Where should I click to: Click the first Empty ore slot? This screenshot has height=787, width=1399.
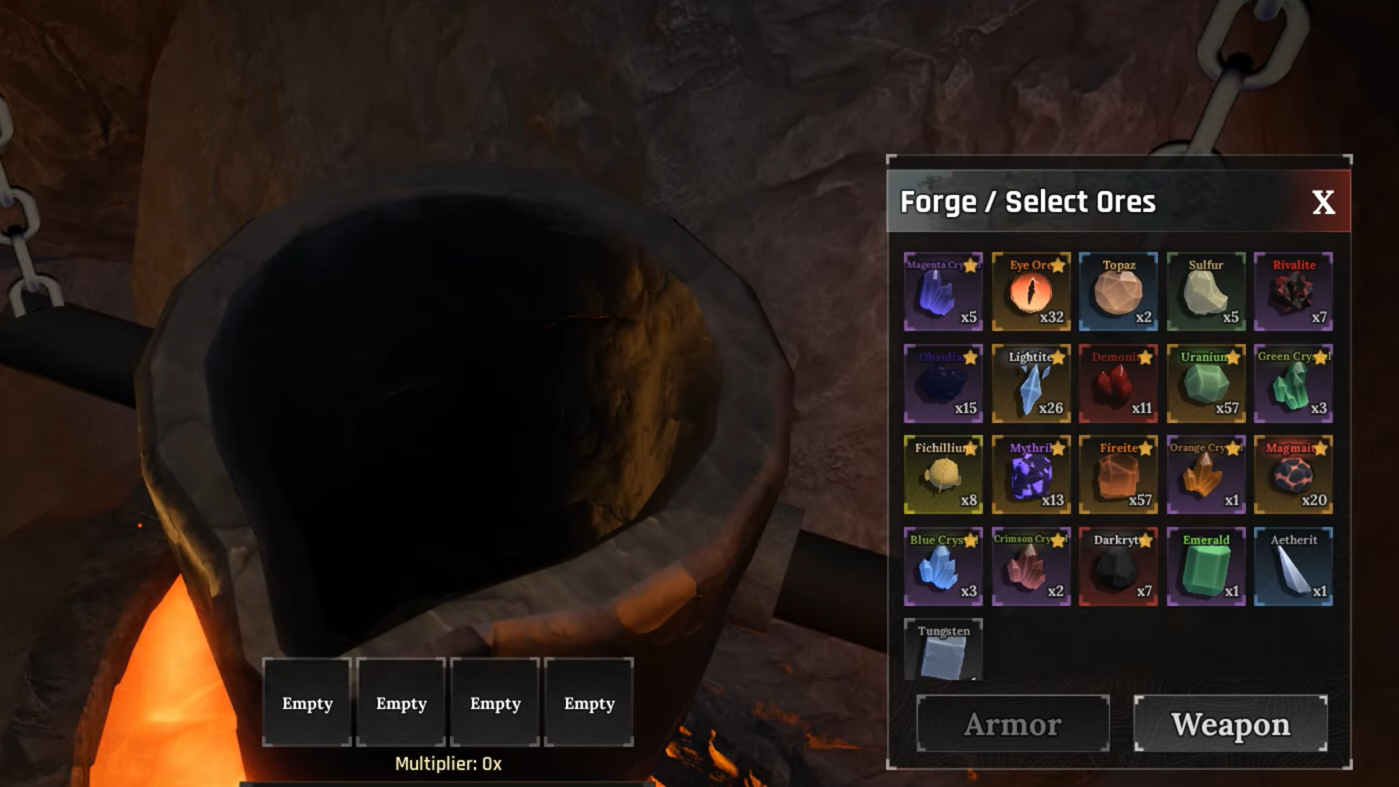point(307,702)
